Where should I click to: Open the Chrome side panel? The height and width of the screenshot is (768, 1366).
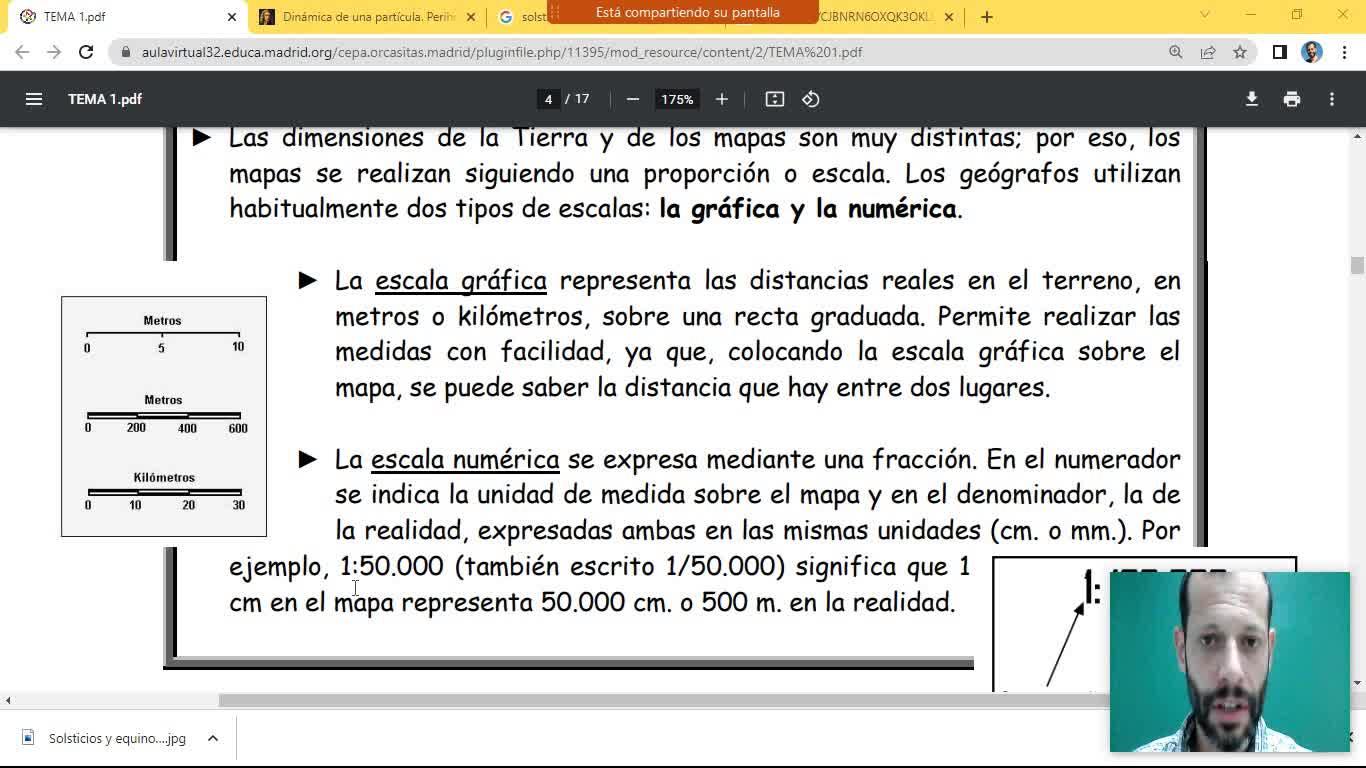point(1279,52)
